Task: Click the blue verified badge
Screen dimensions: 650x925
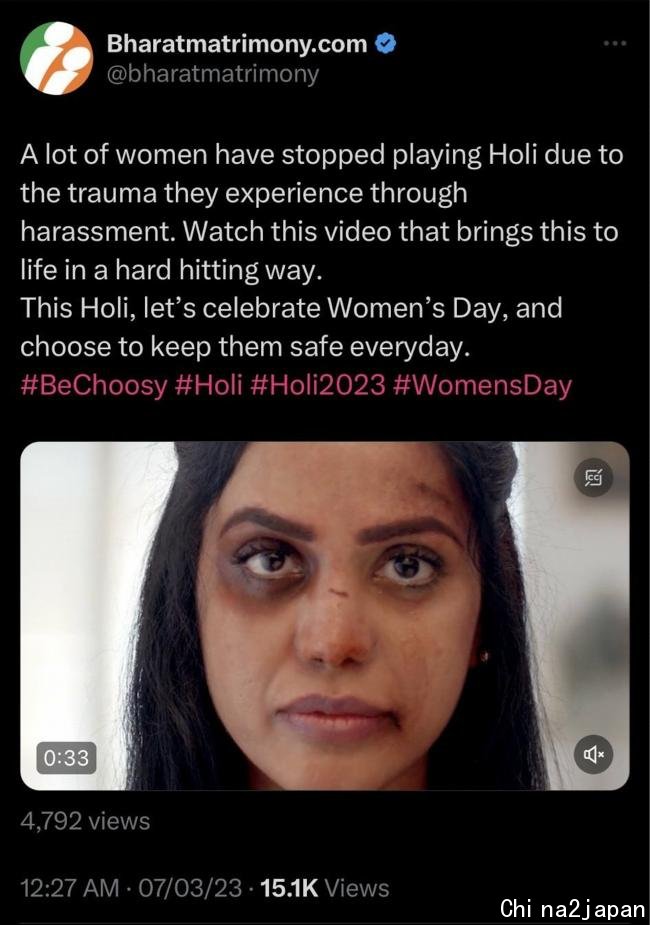Action: (x=386, y=44)
